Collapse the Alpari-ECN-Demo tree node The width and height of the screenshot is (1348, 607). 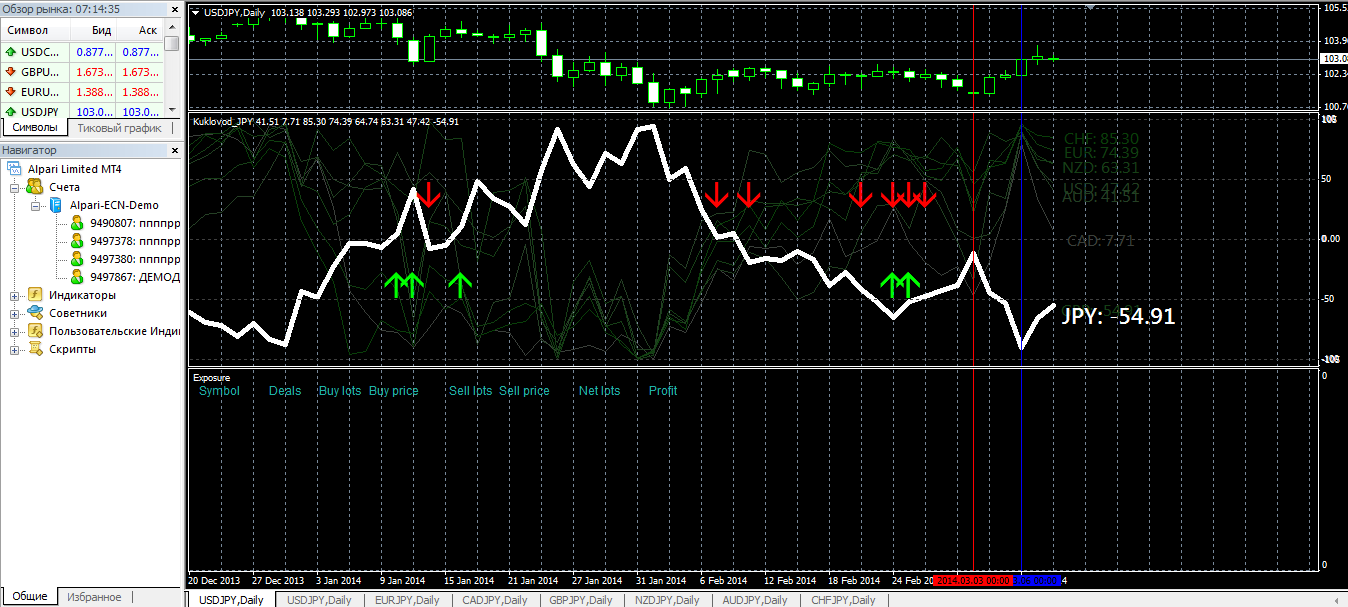pyautogui.click(x=36, y=205)
